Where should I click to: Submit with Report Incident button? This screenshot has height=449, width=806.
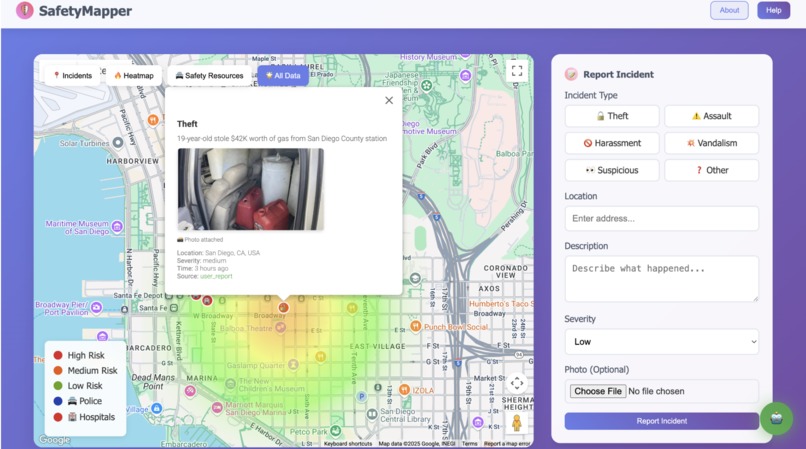(x=662, y=421)
